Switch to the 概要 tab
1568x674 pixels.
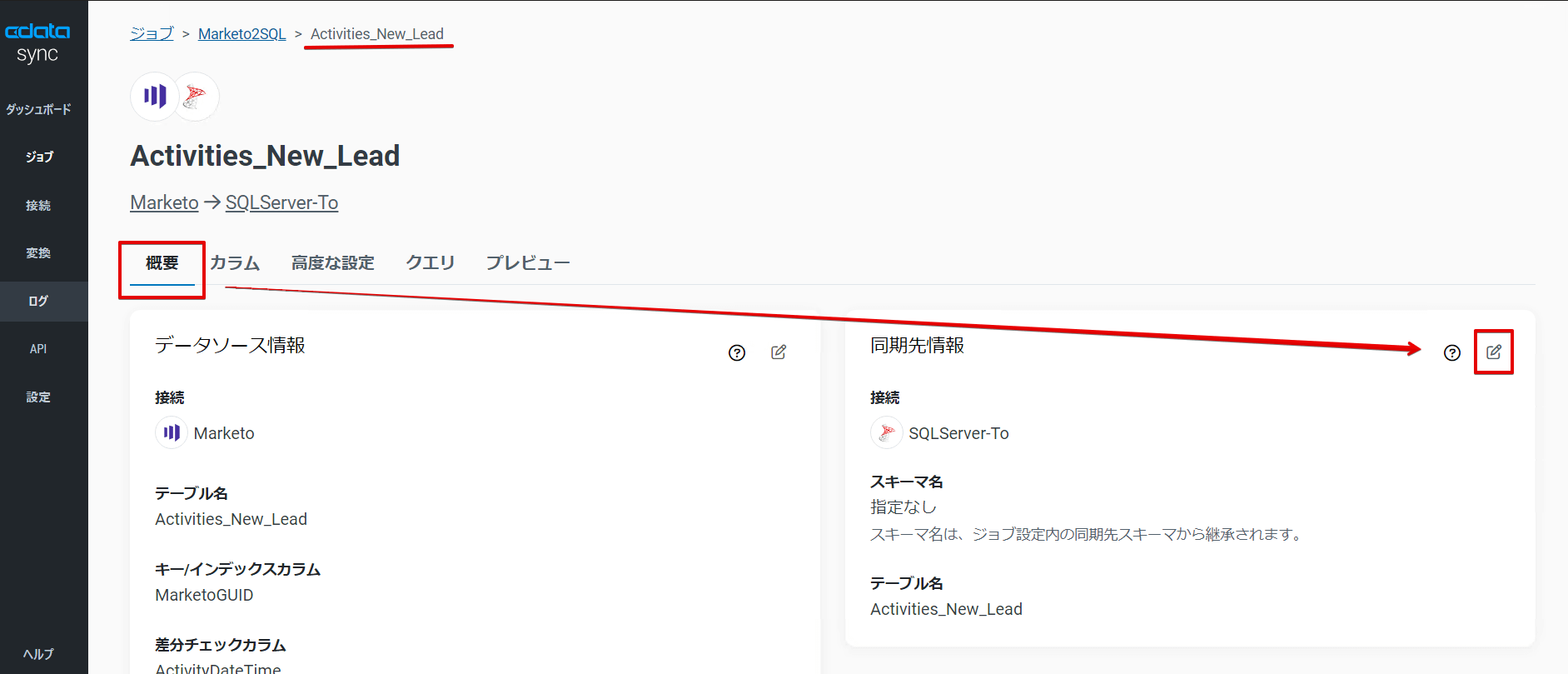click(162, 263)
